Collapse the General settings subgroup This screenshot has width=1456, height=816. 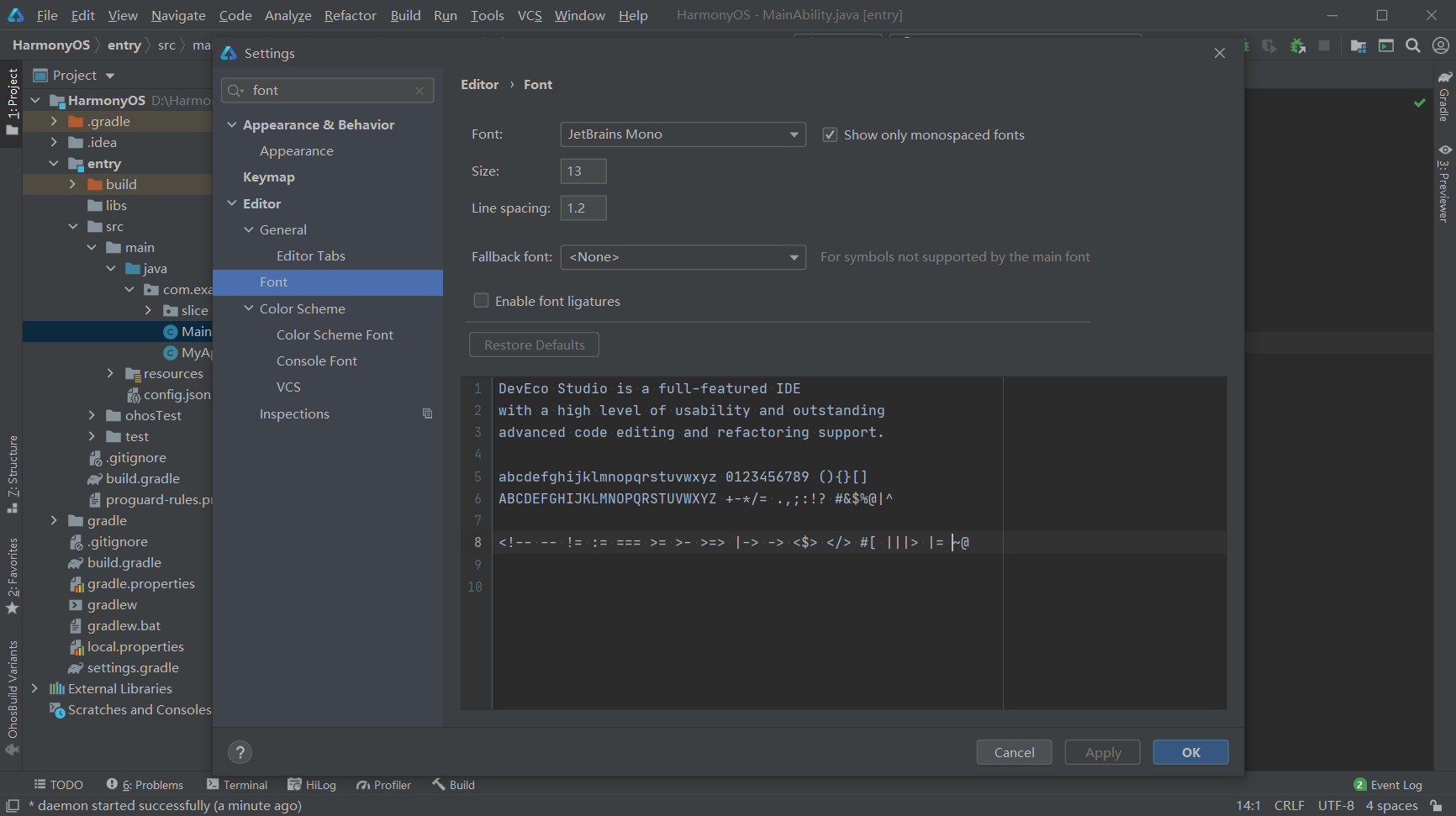click(x=249, y=229)
